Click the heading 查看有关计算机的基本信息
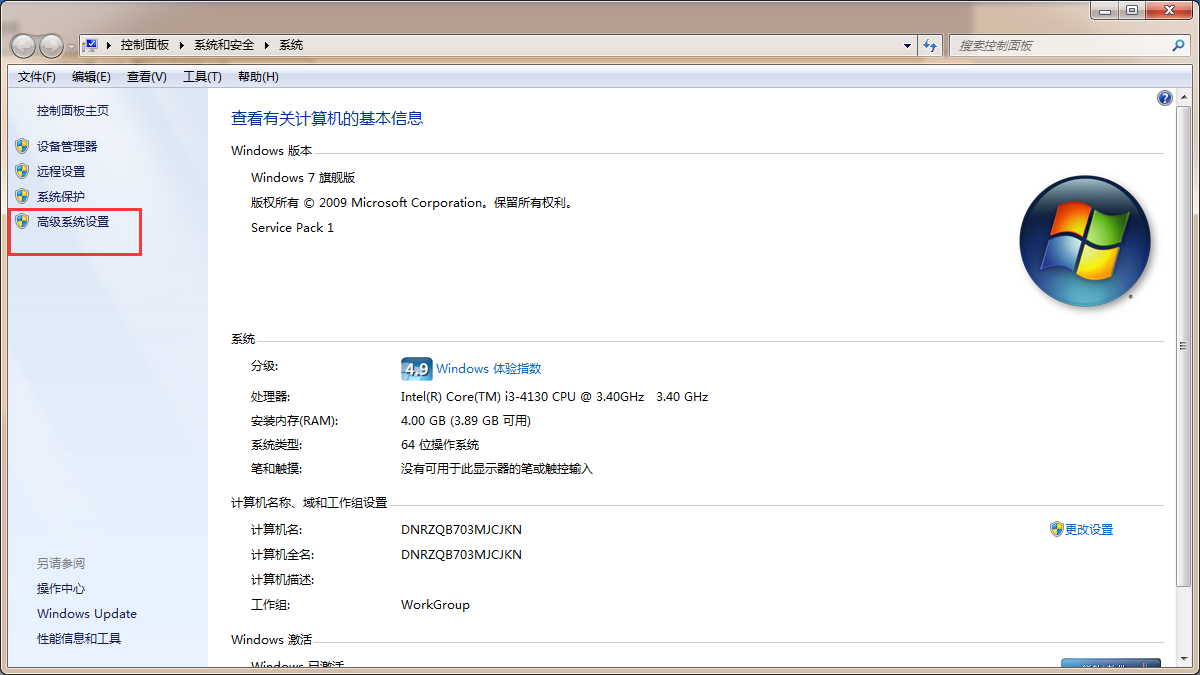 tap(327, 118)
